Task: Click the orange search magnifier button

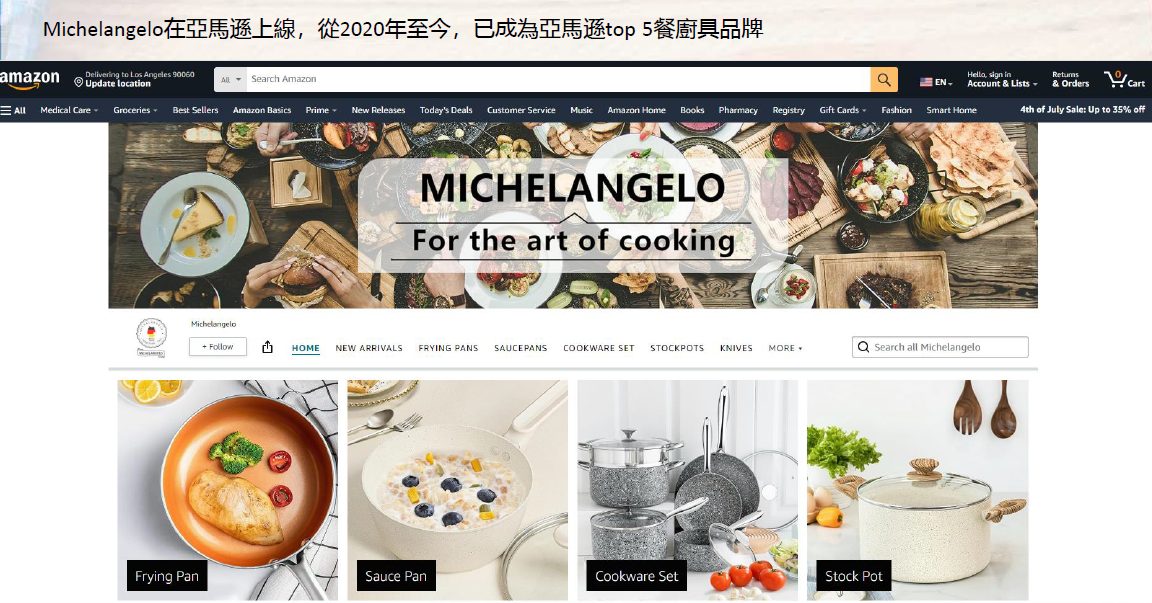Action: pyautogui.click(x=884, y=79)
